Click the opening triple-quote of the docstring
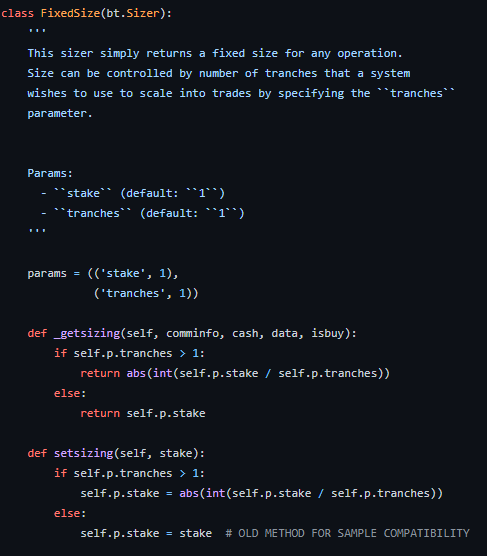Image resolution: width=487 pixels, height=556 pixels. (37, 31)
